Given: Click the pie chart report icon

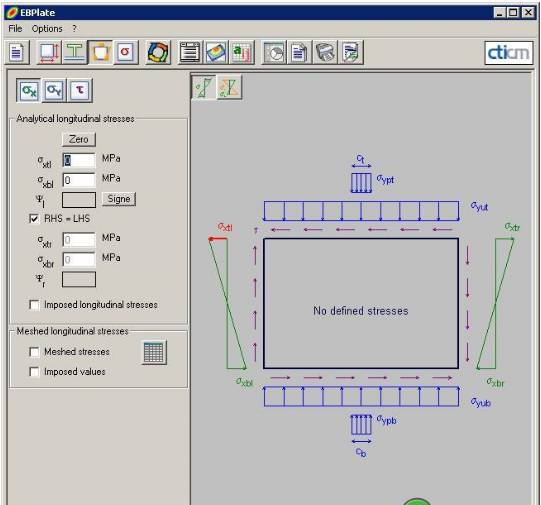Looking at the screenshot, I should coord(274,52).
